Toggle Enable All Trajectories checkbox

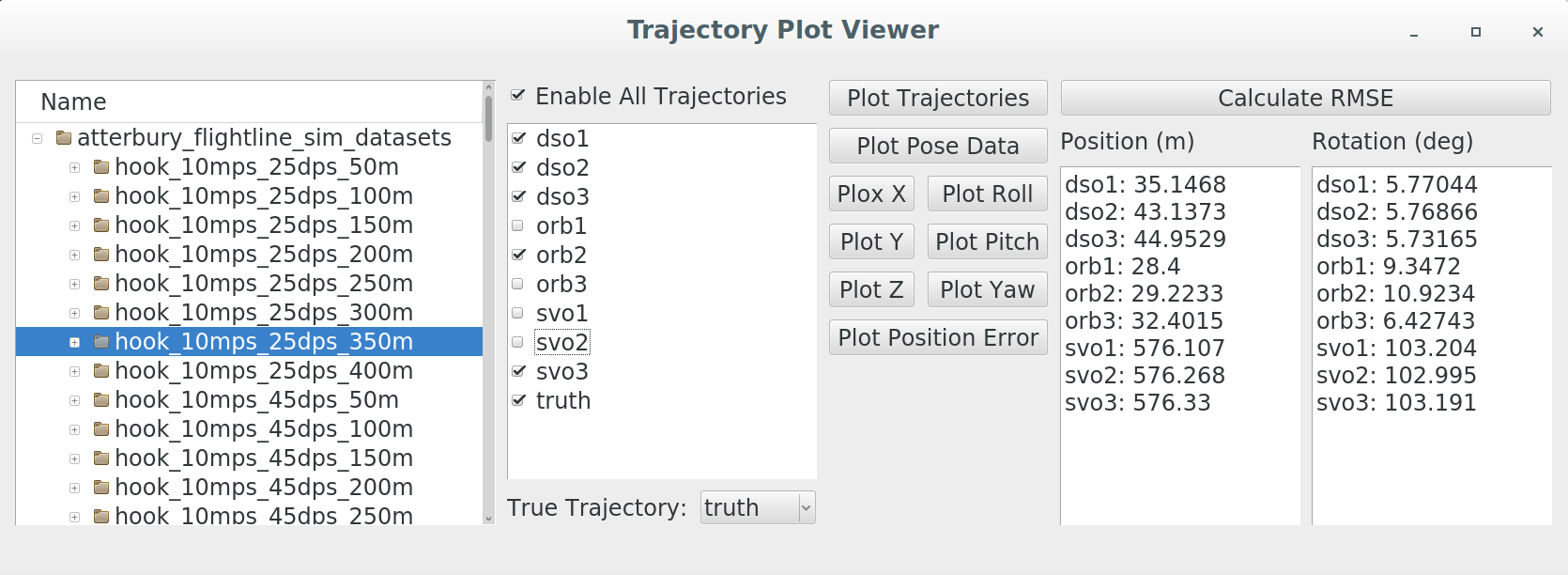(518, 95)
